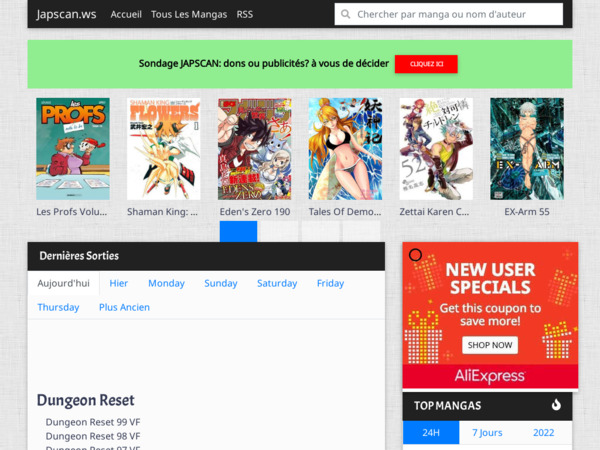Click the flame icon beside Top Mangas
The image size is (600, 450).
click(x=556, y=404)
